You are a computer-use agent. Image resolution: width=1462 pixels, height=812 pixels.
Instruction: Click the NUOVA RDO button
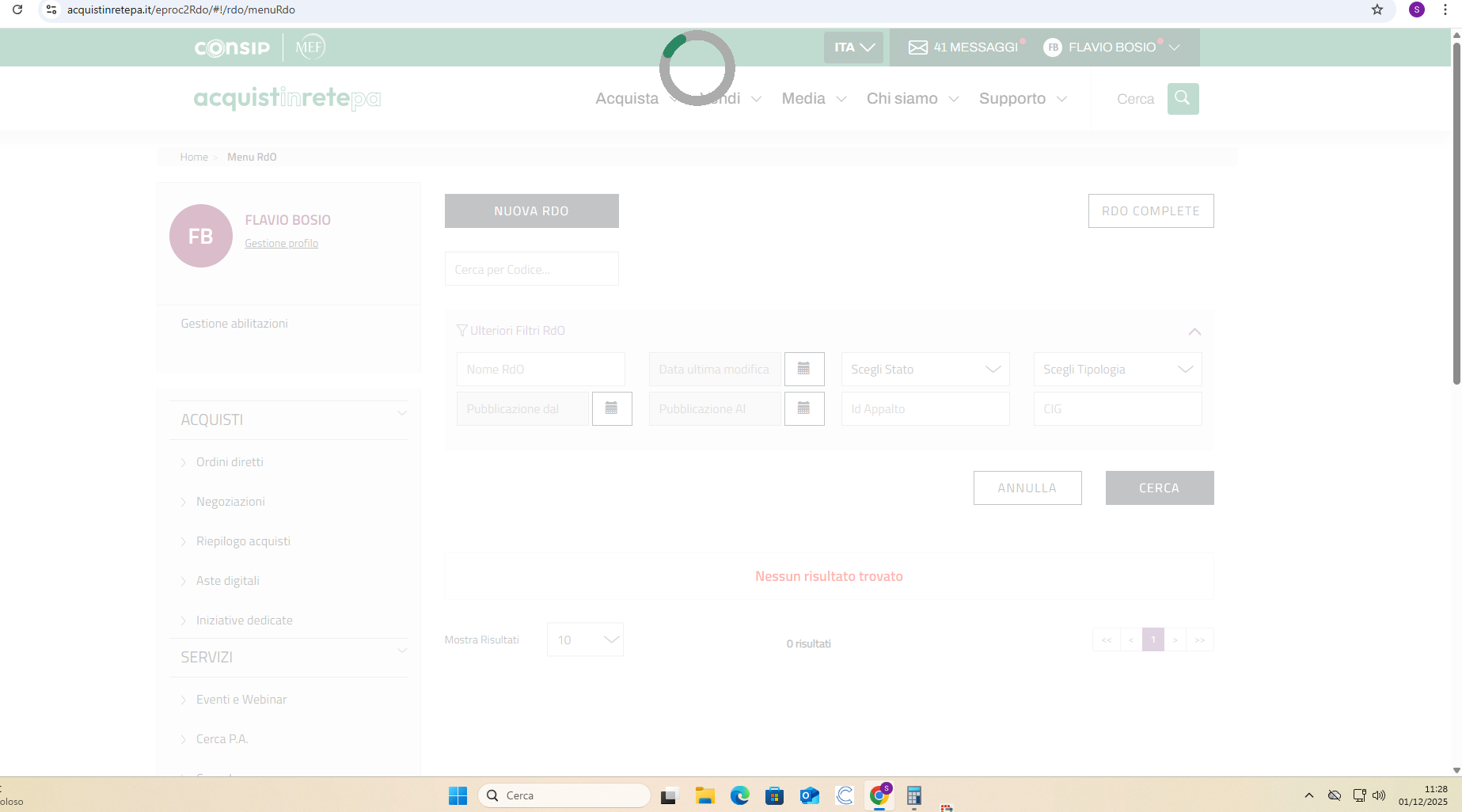[531, 211]
